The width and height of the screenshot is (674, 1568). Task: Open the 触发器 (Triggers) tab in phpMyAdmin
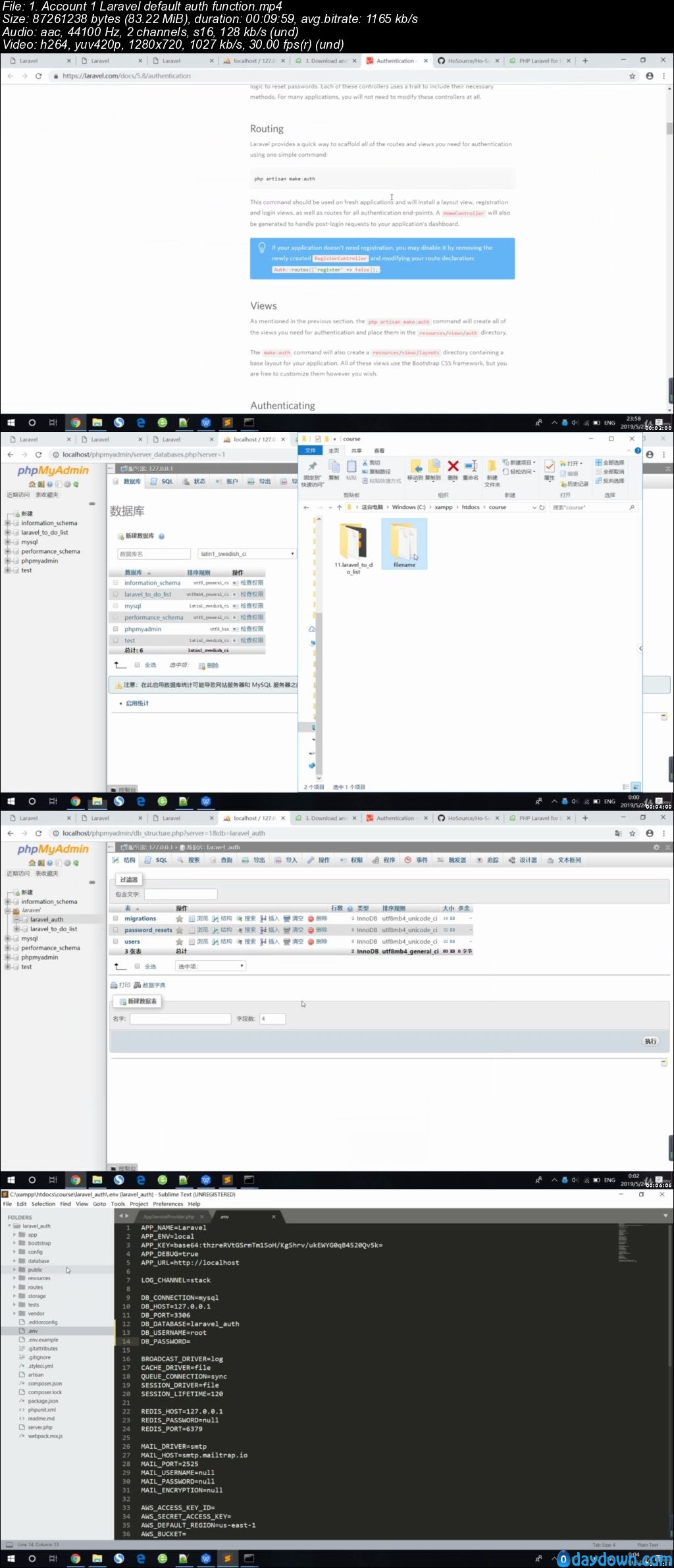point(452,860)
